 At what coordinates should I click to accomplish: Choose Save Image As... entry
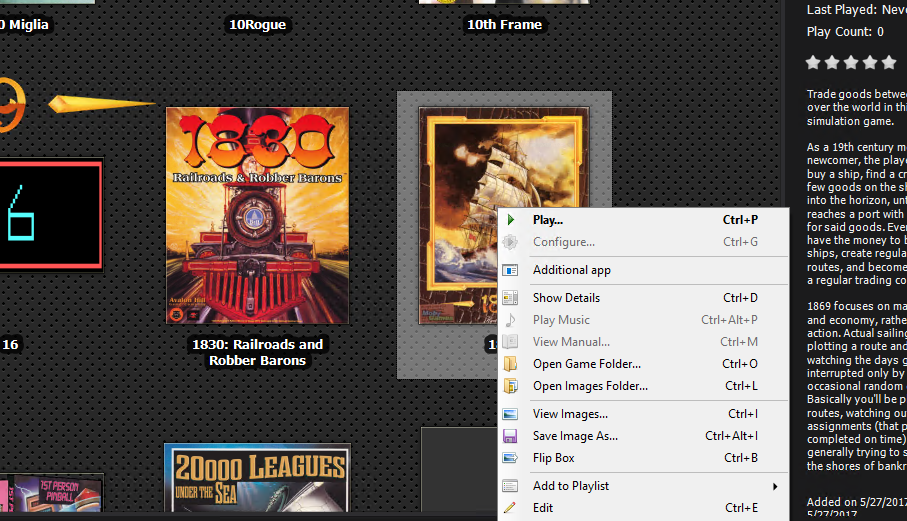click(643, 436)
